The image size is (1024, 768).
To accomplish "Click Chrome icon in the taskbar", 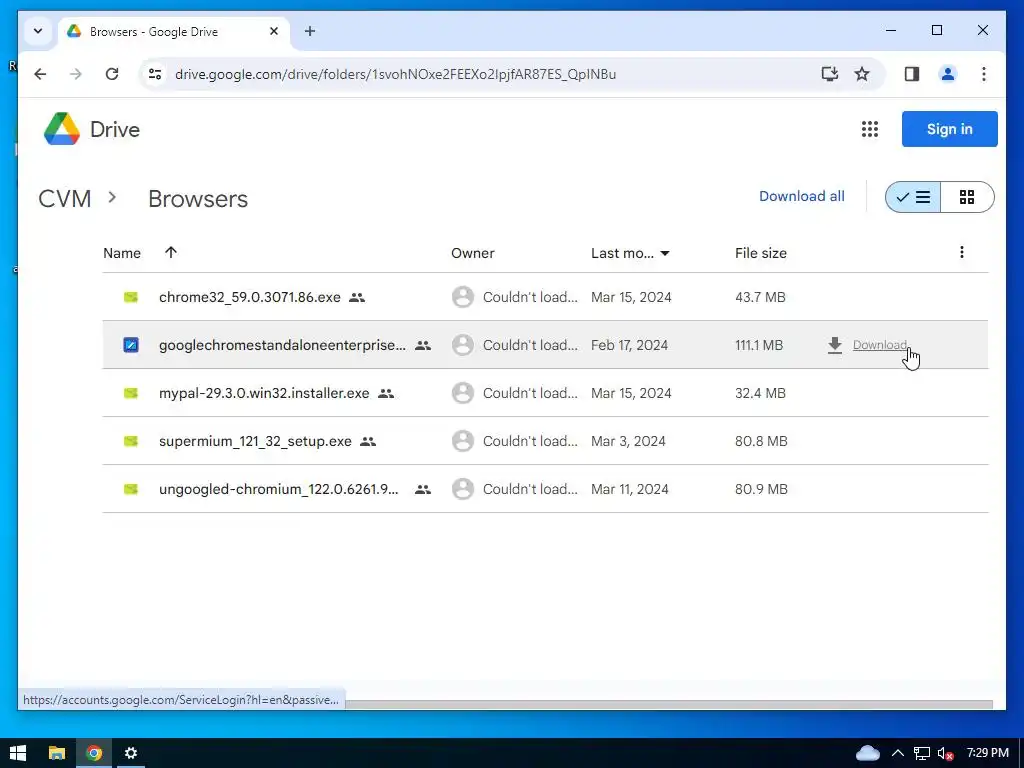I will (94, 753).
